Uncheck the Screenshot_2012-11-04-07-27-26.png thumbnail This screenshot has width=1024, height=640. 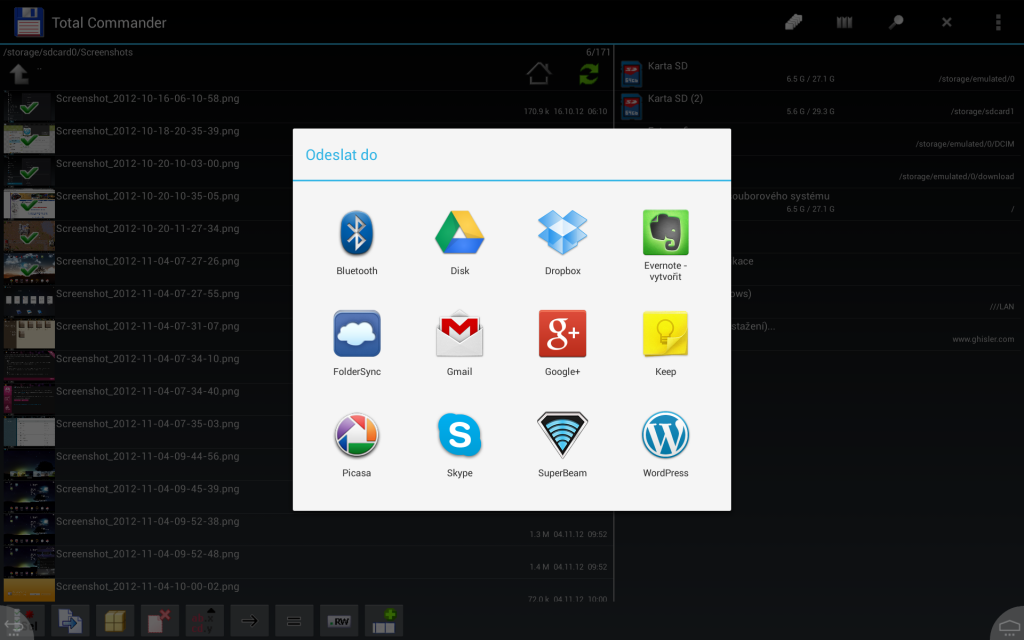click(x=29, y=270)
